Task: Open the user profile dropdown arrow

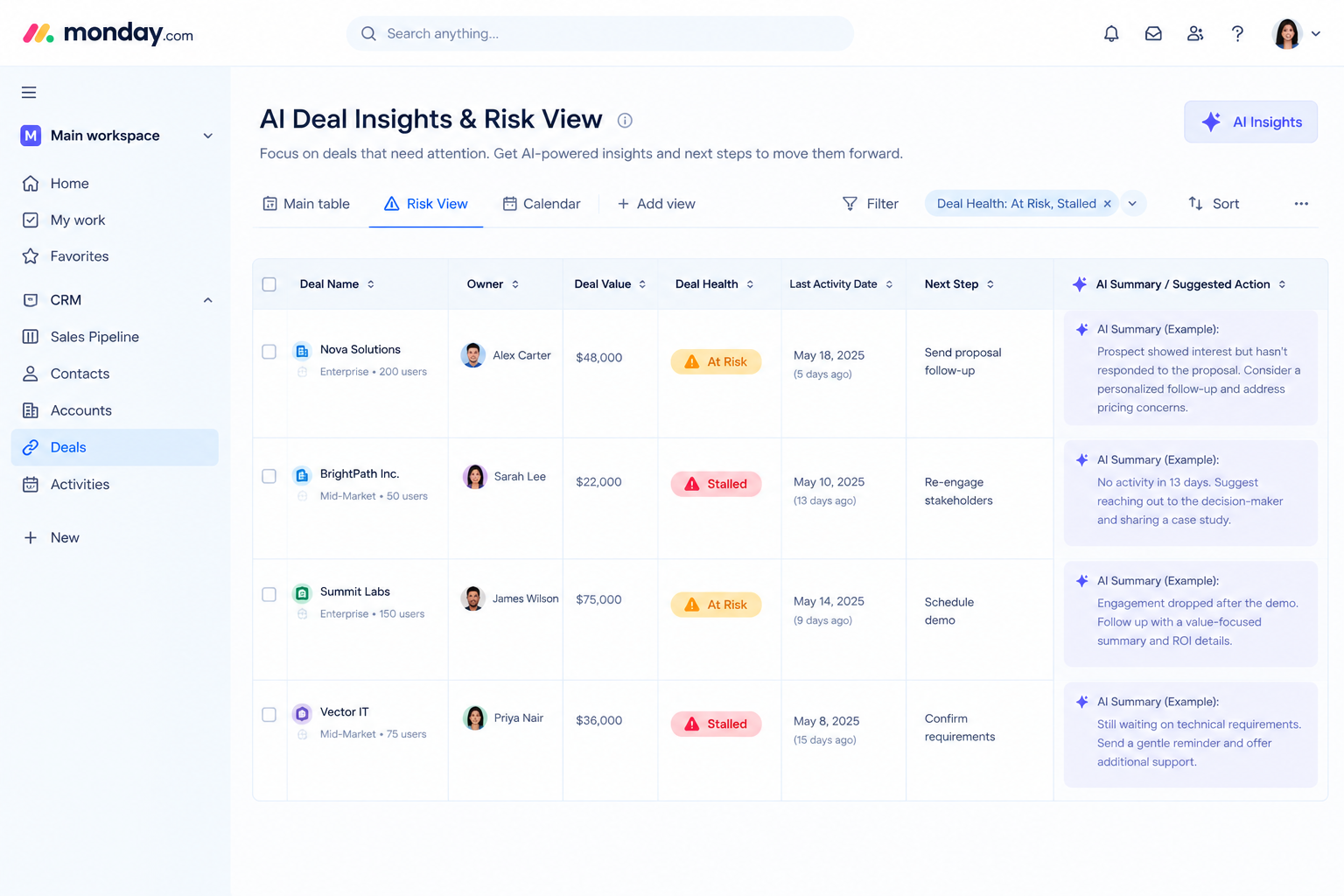Action: coord(1315,34)
